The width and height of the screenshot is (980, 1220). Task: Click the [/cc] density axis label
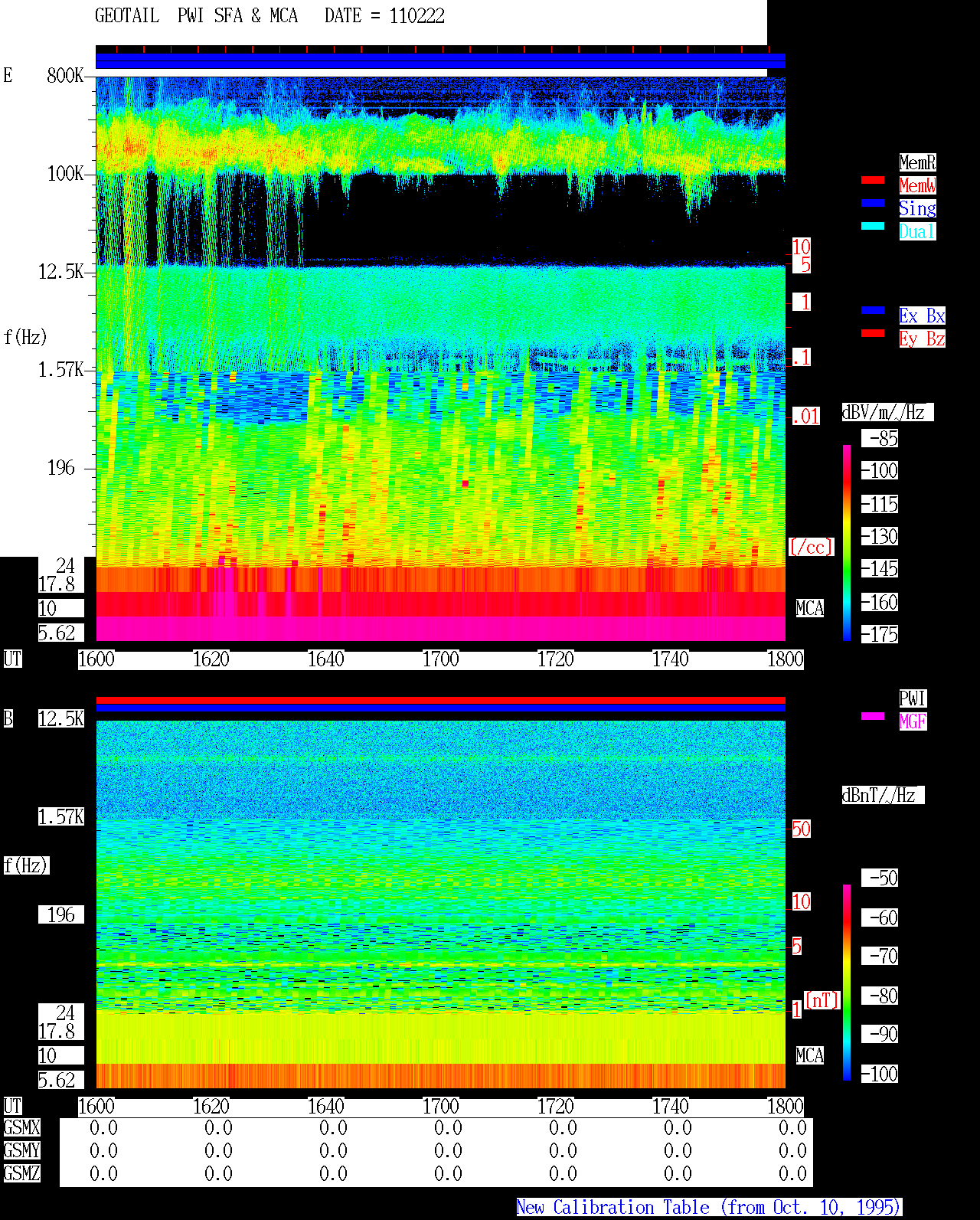click(x=811, y=547)
